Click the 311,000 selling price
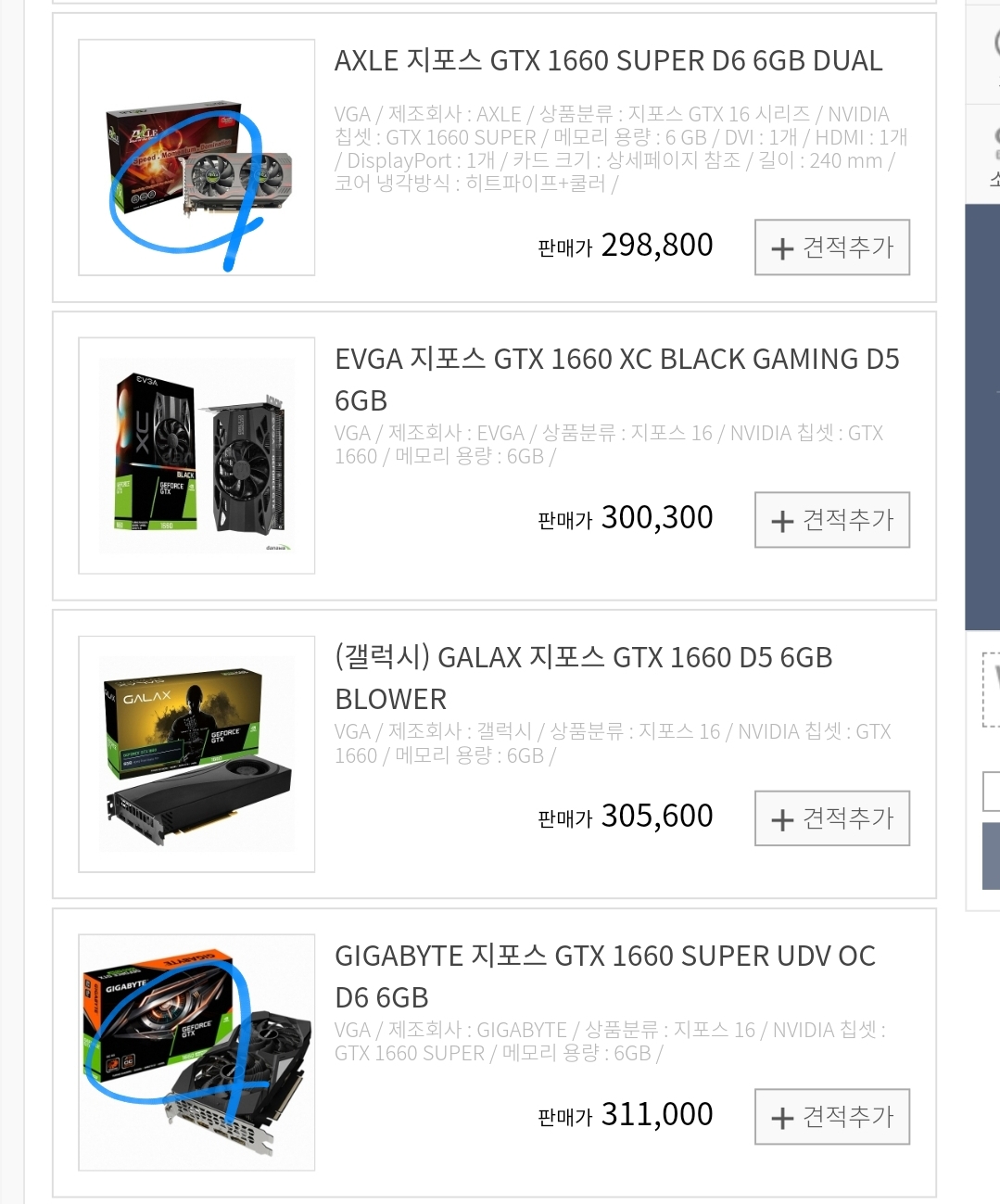Viewport: 1000px width, 1204px height. point(657,1115)
